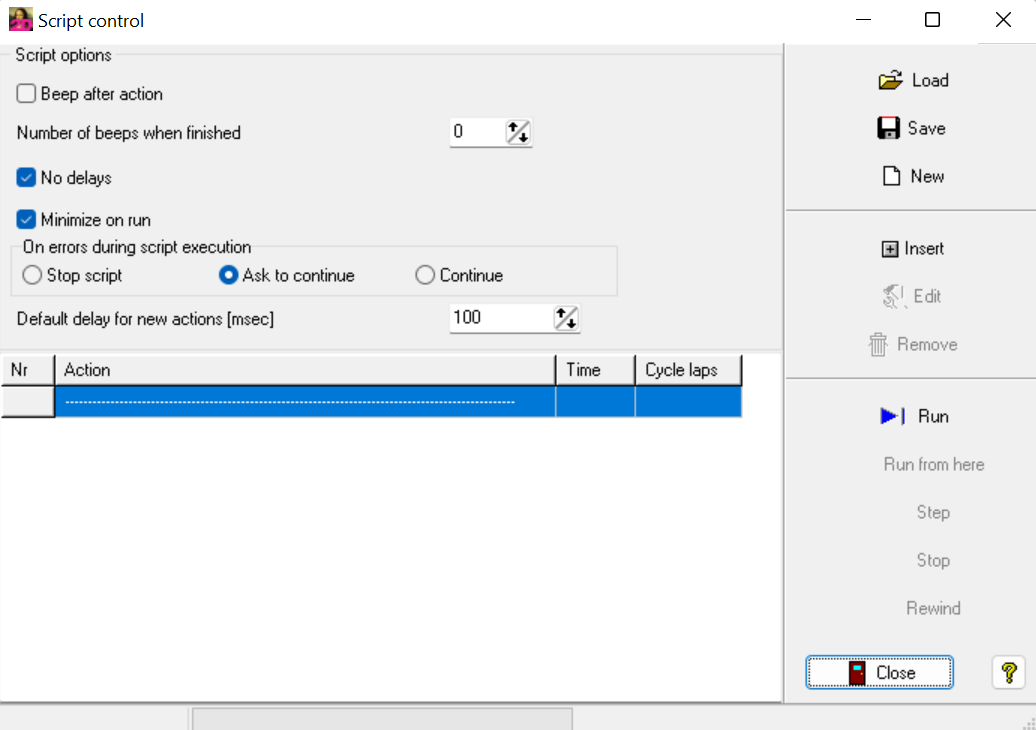Adjust default delay spinner arrows

(566, 318)
